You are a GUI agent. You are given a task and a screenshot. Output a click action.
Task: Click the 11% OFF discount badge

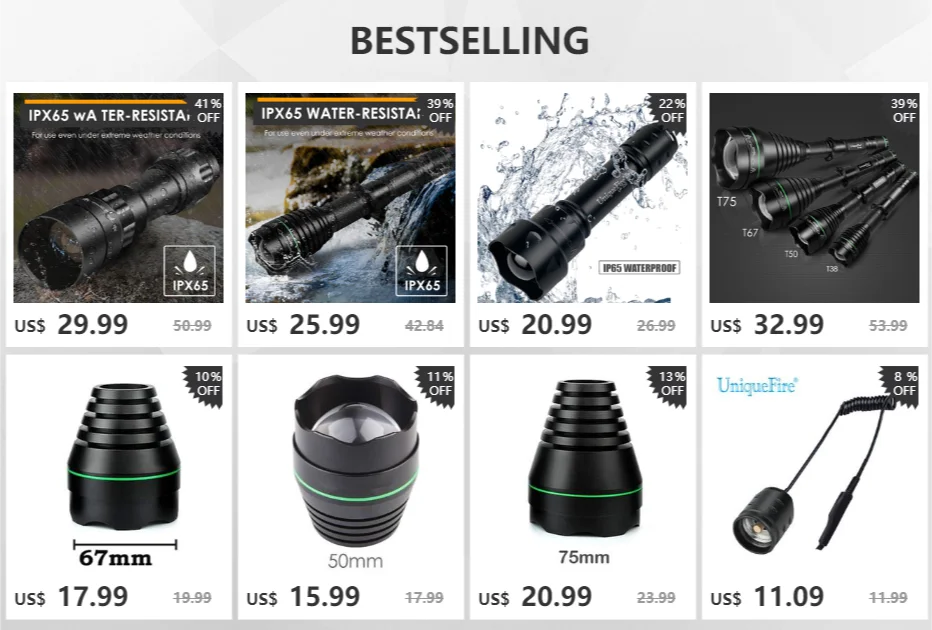tap(437, 385)
